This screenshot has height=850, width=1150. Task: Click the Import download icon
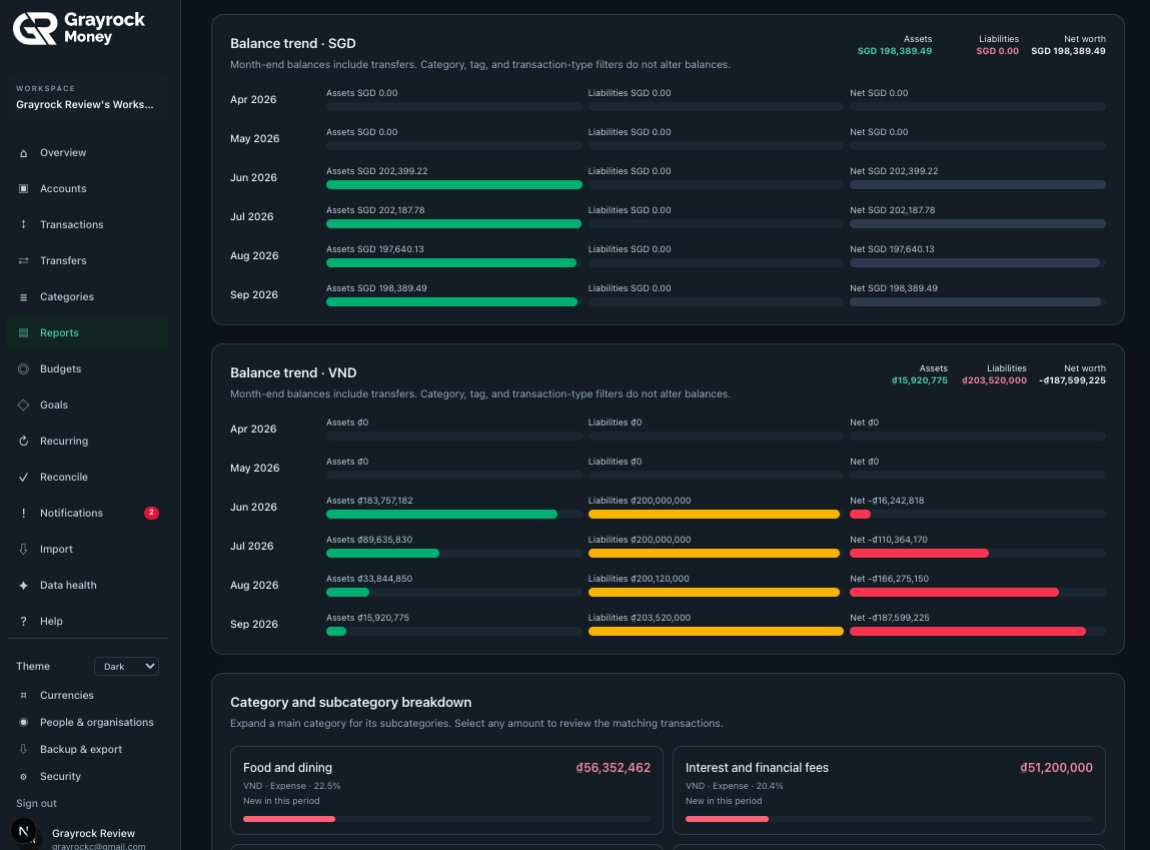(x=23, y=549)
